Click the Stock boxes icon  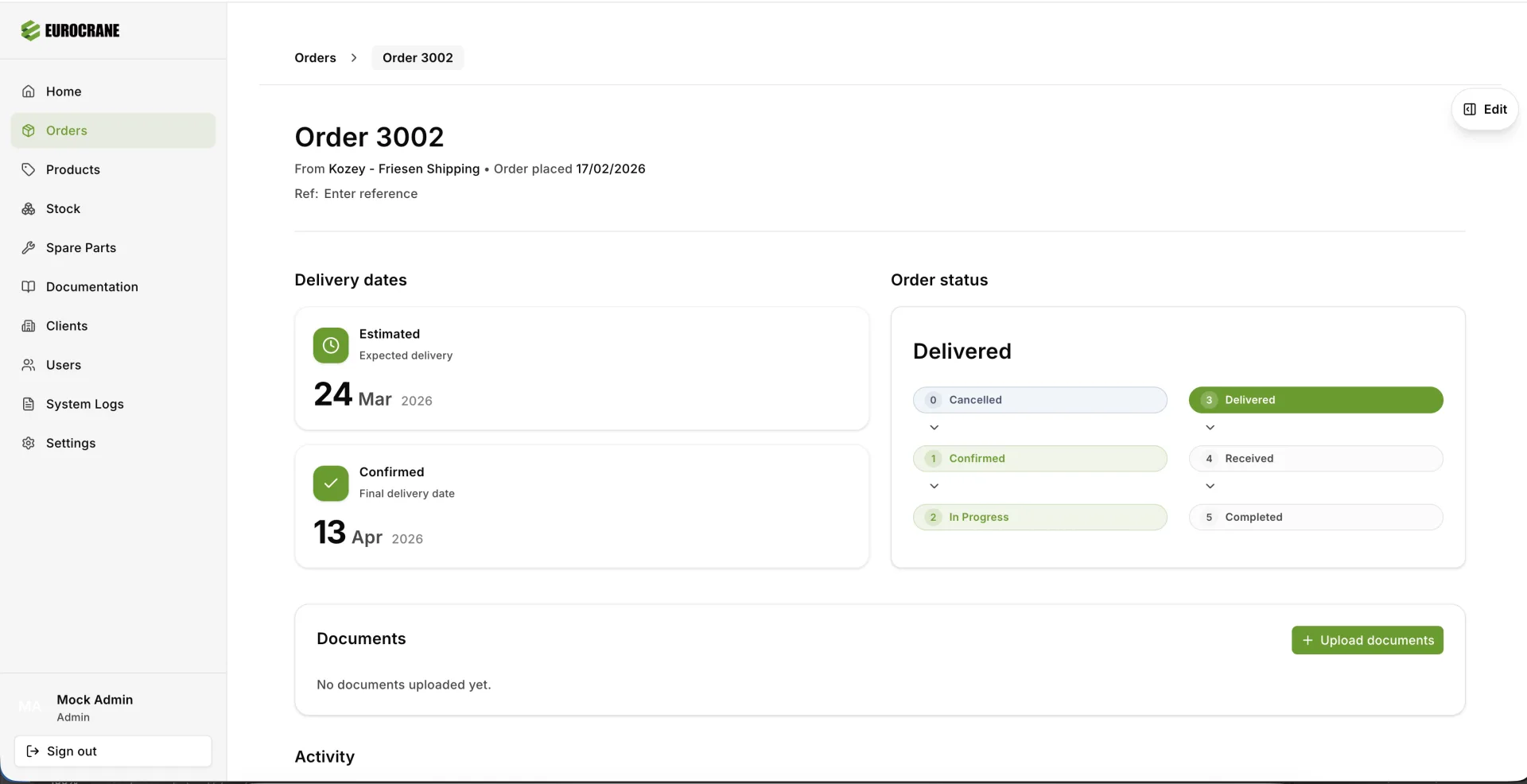(x=29, y=209)
